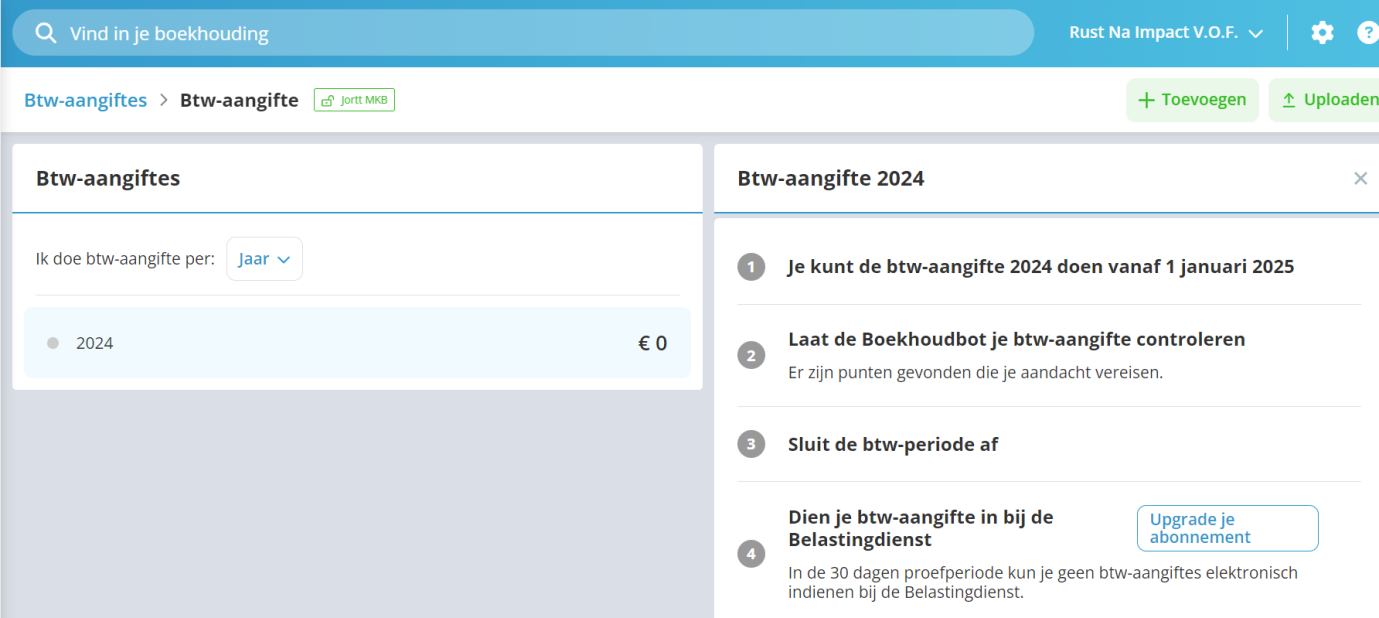Click the step 2 number circle
The height and width of the screenshot is (618, 1379).
point(751,355)
